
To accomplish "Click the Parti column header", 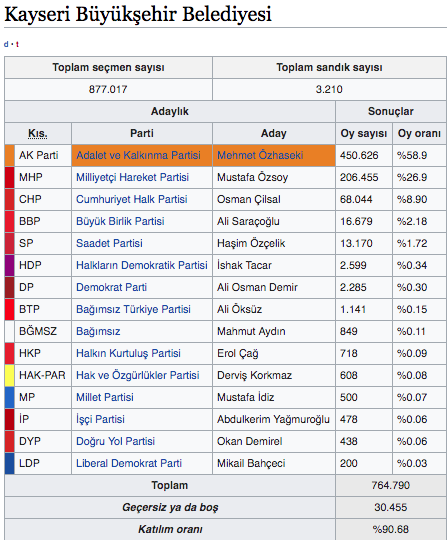I will pyautogui.click(x=142, y=134).
